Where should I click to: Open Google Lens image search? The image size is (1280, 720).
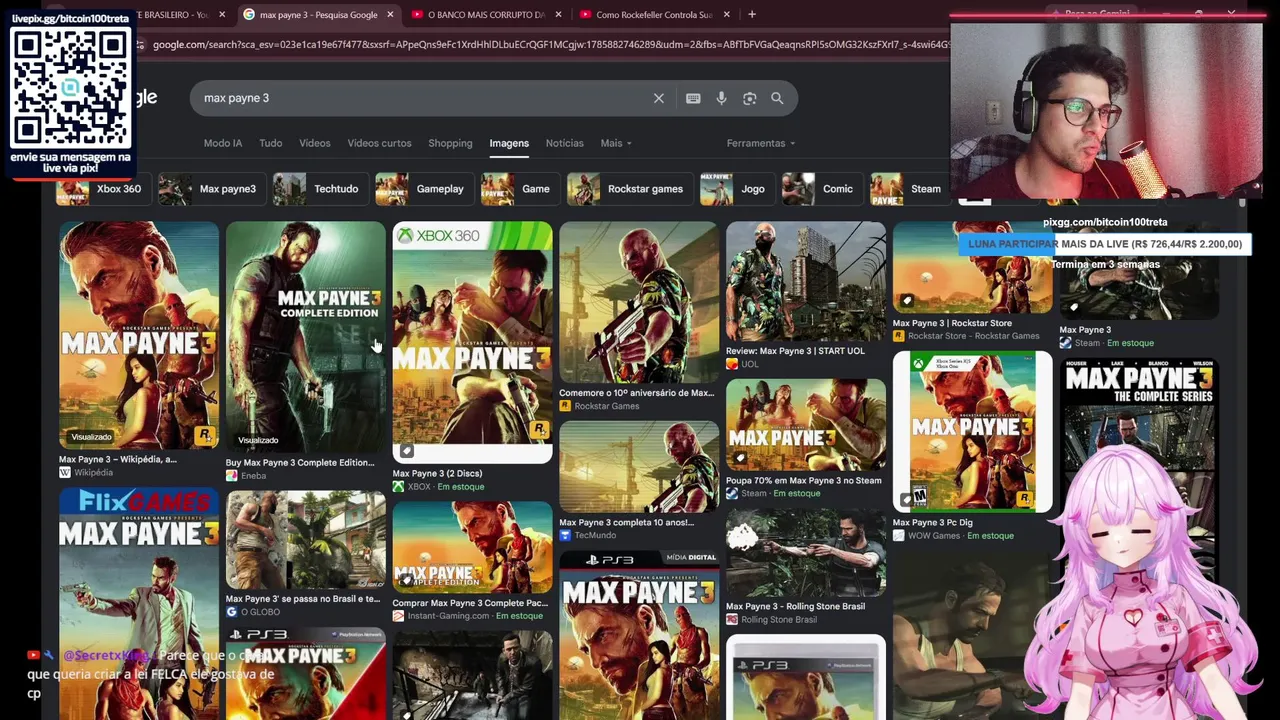(749, 98)
